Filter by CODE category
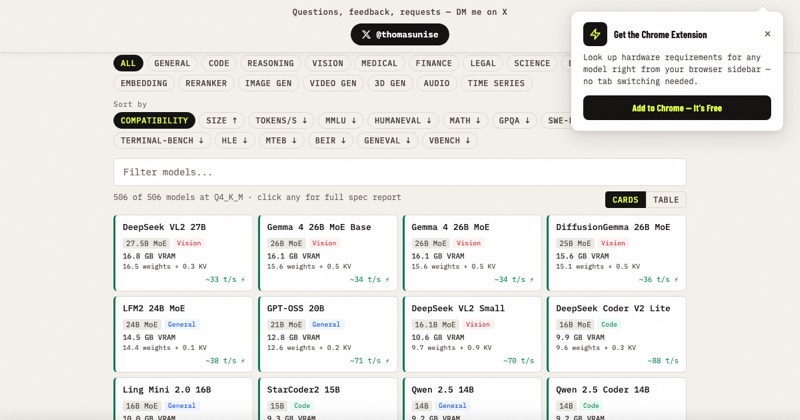Viewport: 800px width, 420px height. tap(218, 63)
